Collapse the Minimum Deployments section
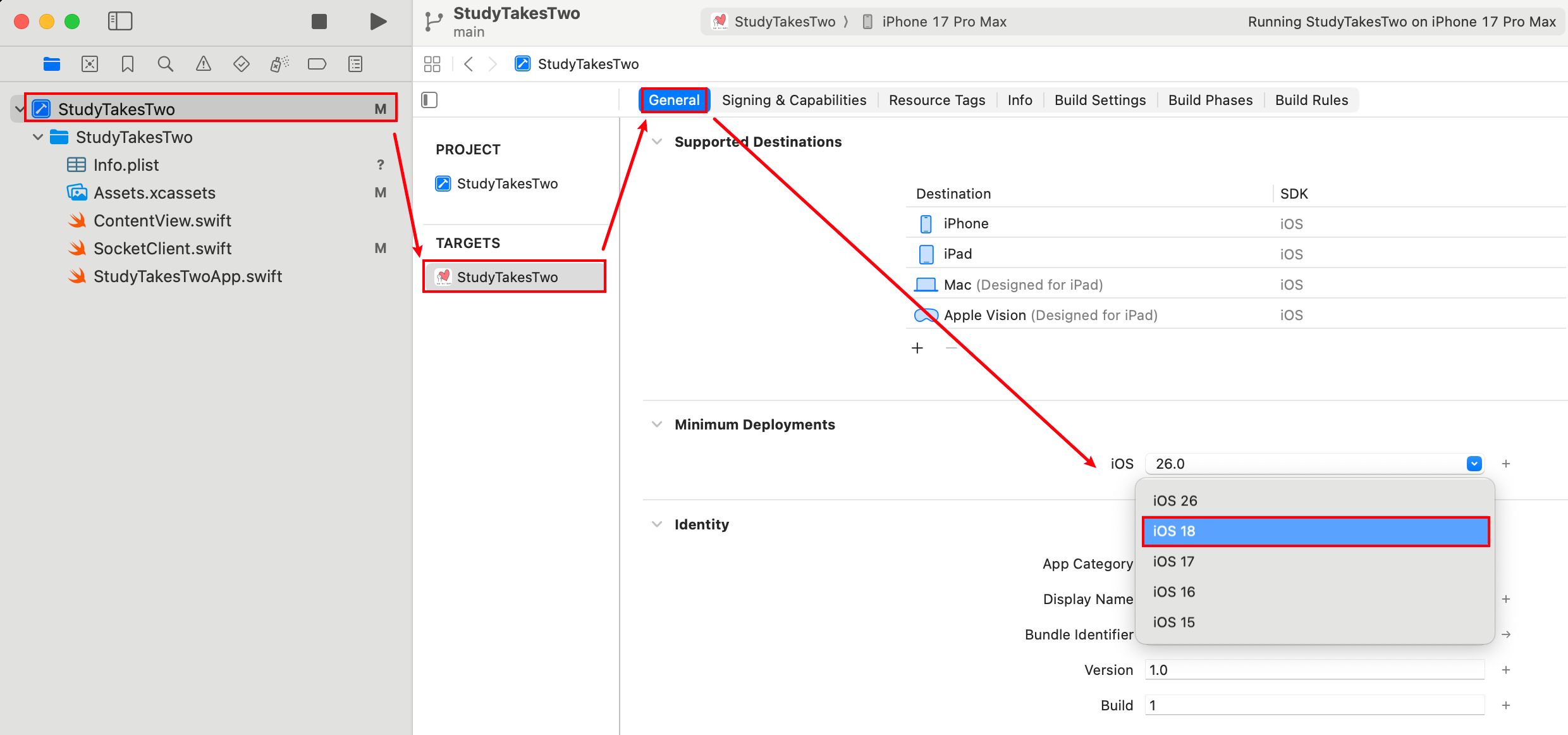This screenshot has width=1568, height=735. point(658,424)
